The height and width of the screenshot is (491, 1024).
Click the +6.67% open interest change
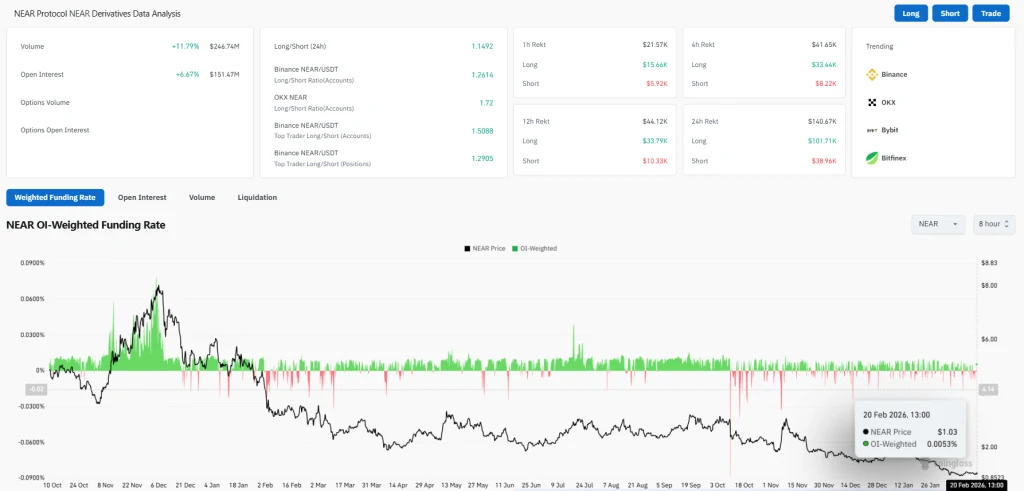point(187,74)
